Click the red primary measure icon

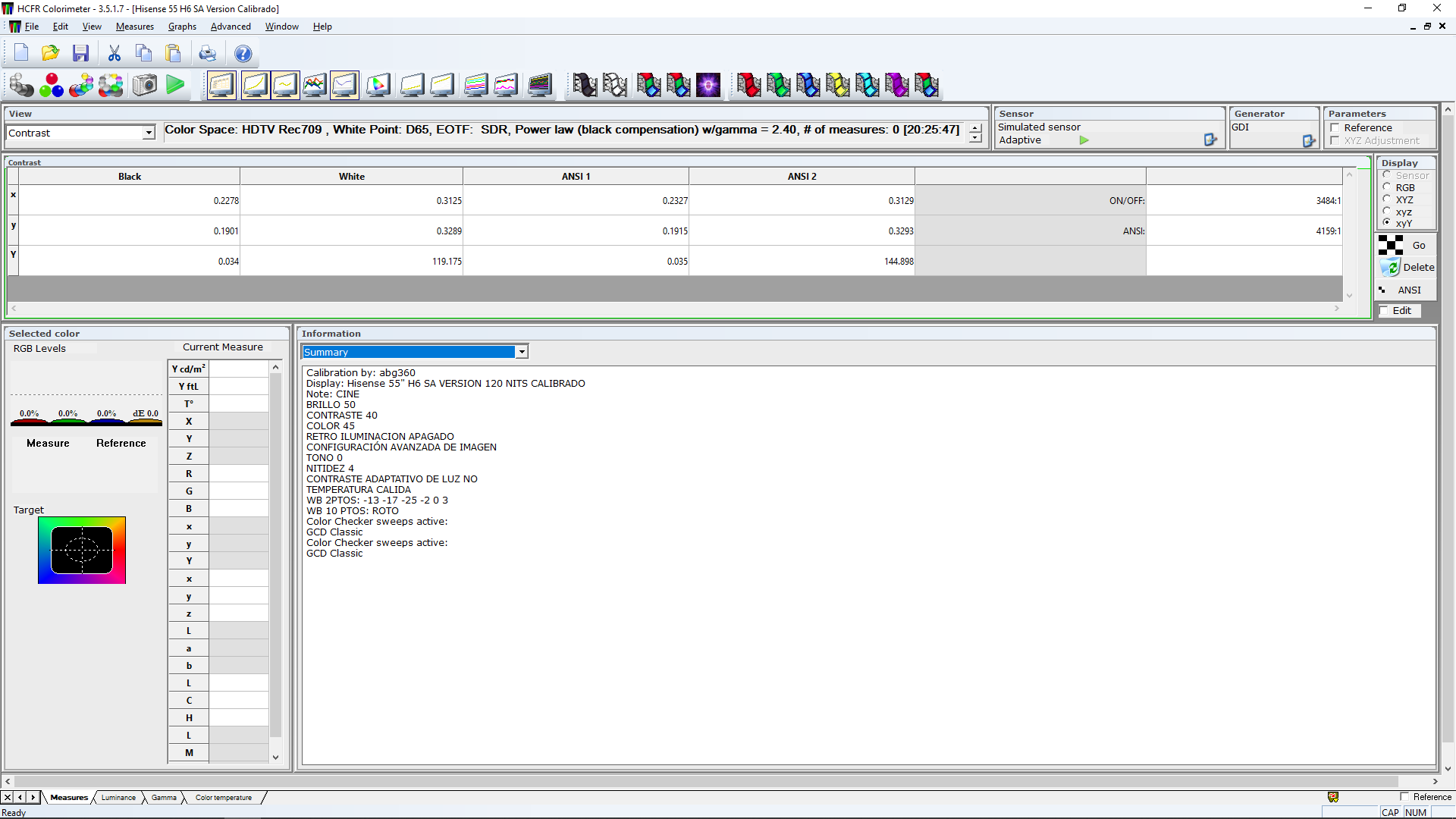pyautogui.click(x=748, y=85)
